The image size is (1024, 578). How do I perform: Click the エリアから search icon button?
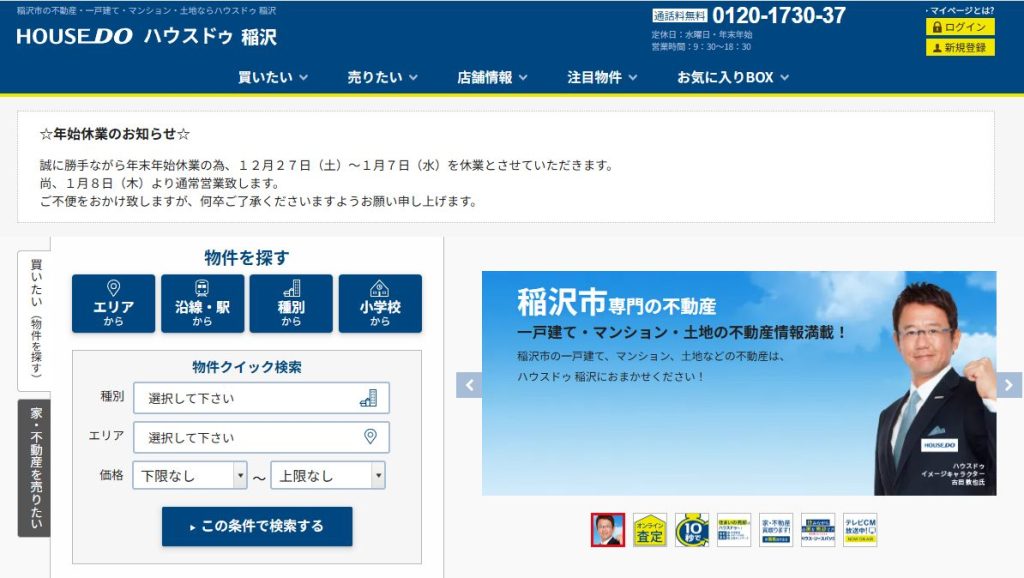click(x=113, y=303)
